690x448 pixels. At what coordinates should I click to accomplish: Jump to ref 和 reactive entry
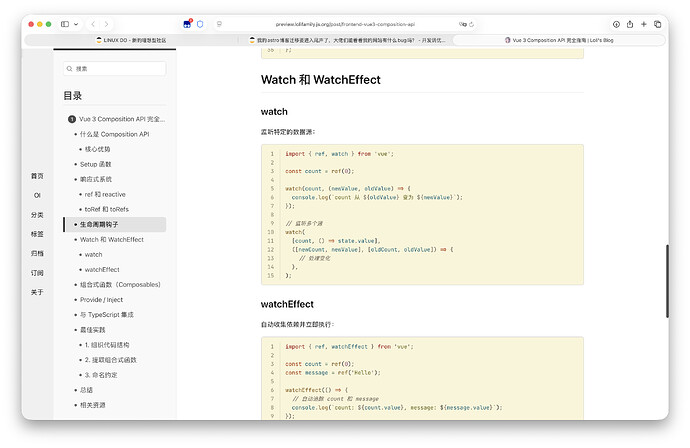point(105,194)
